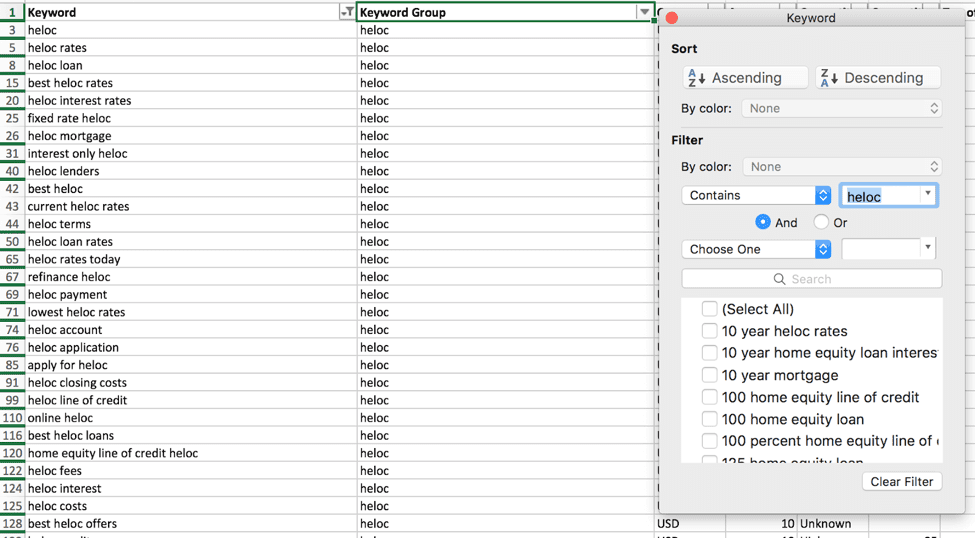Image resolution: width=975 pixels, height=538 pixels.
Task: Select row header 42
Action: (x=12, y=188)
